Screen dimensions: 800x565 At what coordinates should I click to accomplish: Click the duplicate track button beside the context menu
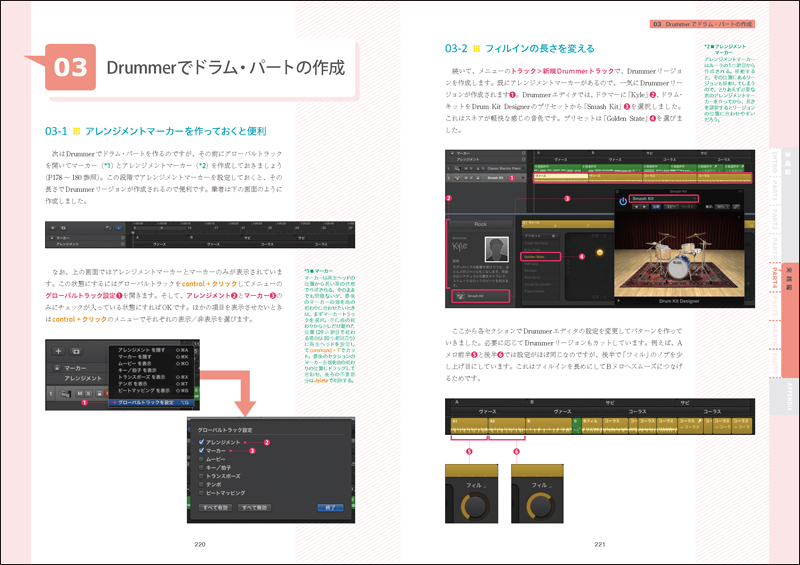point(76,351)
